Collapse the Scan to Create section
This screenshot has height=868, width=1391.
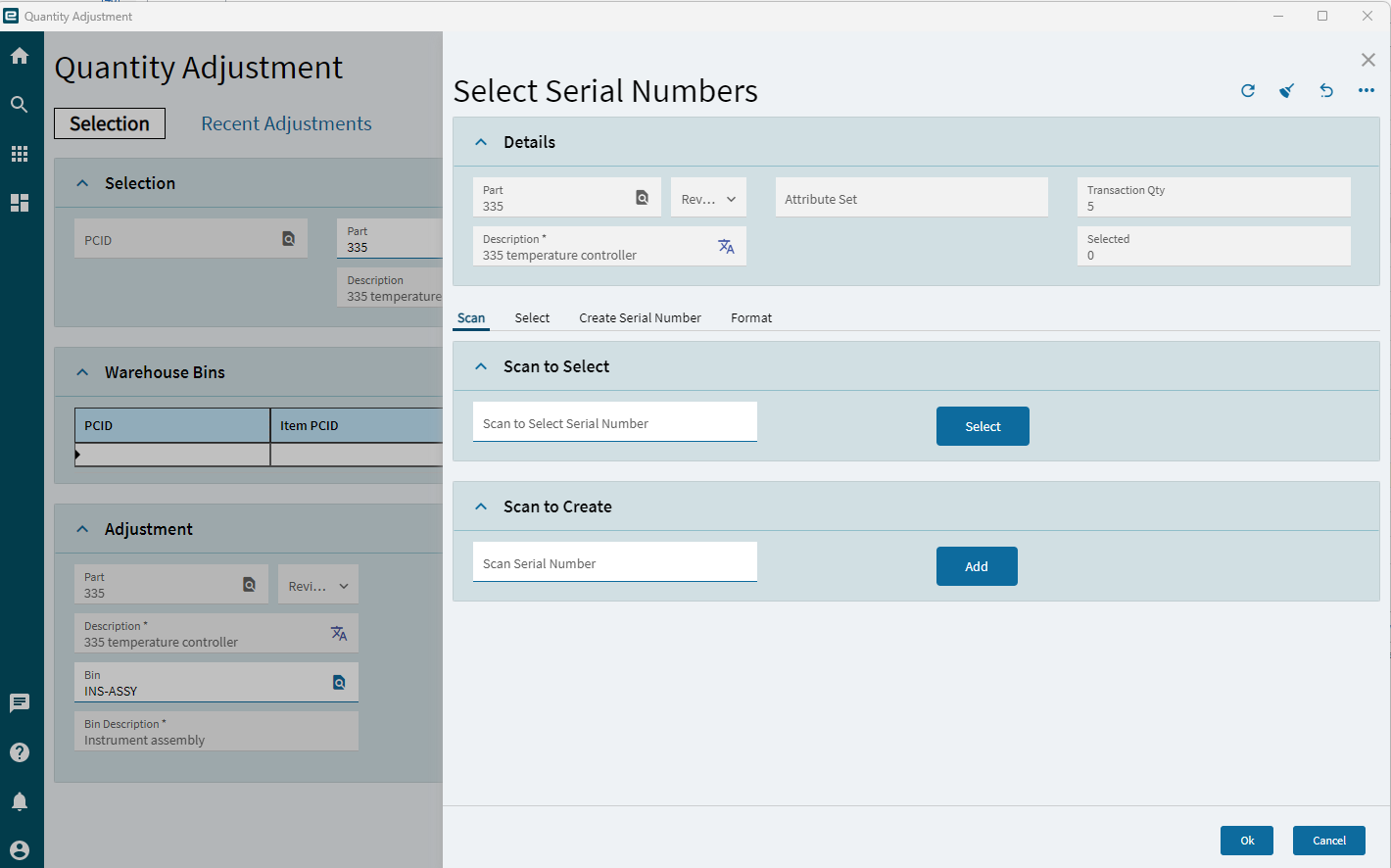481,506
